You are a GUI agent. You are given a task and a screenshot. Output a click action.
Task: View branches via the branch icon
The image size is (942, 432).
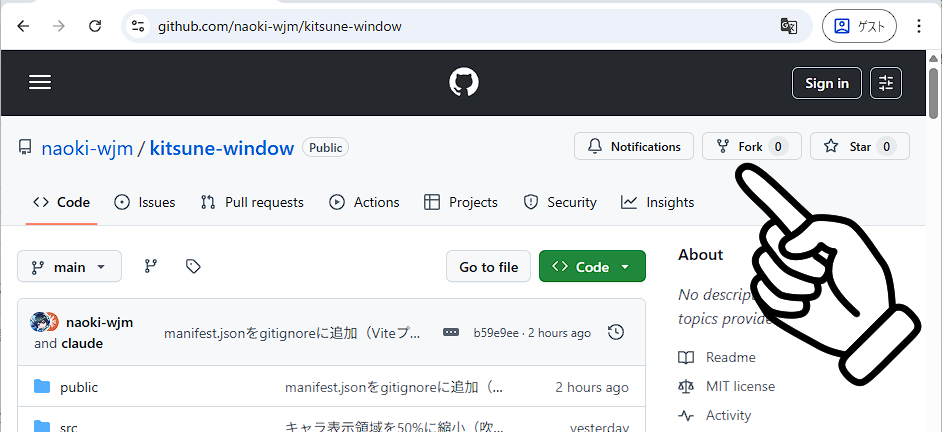point(151,266)
